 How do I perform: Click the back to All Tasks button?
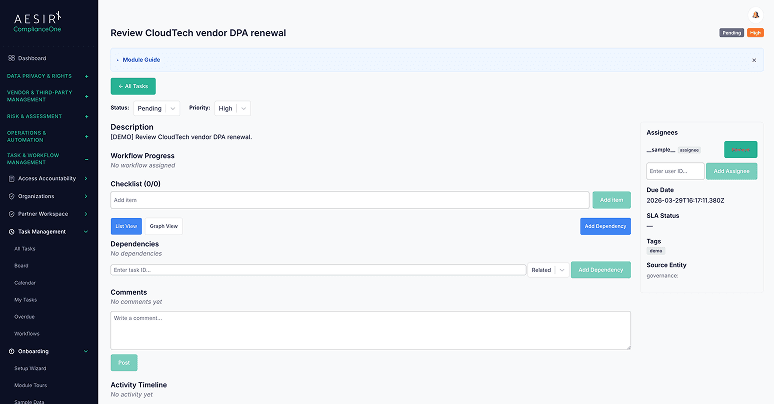133,86
